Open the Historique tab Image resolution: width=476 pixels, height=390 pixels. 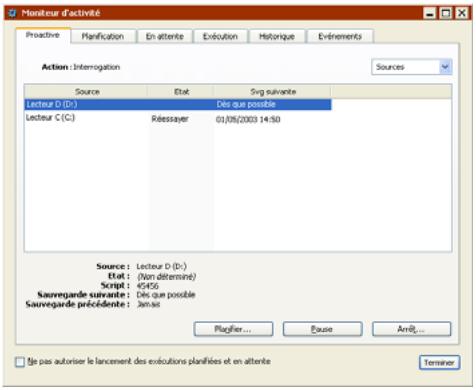(277, 36)
